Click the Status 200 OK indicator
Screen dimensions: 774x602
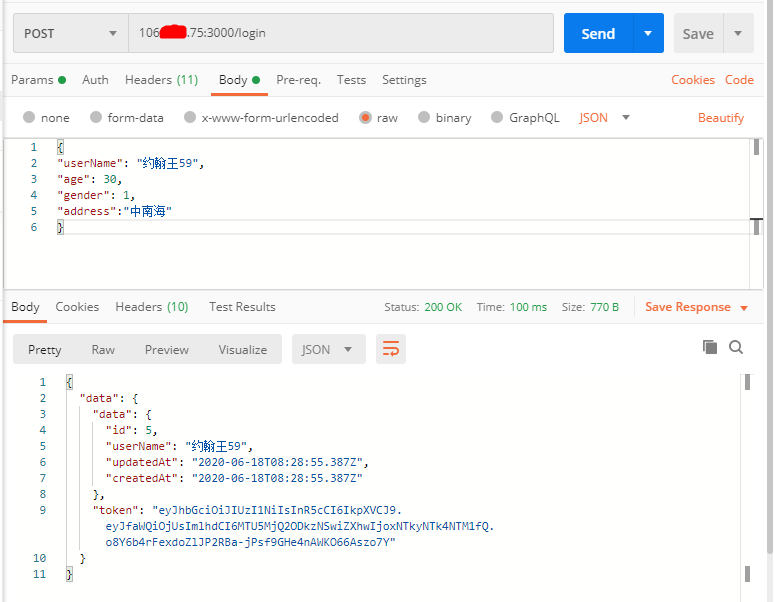click(423, 307)
